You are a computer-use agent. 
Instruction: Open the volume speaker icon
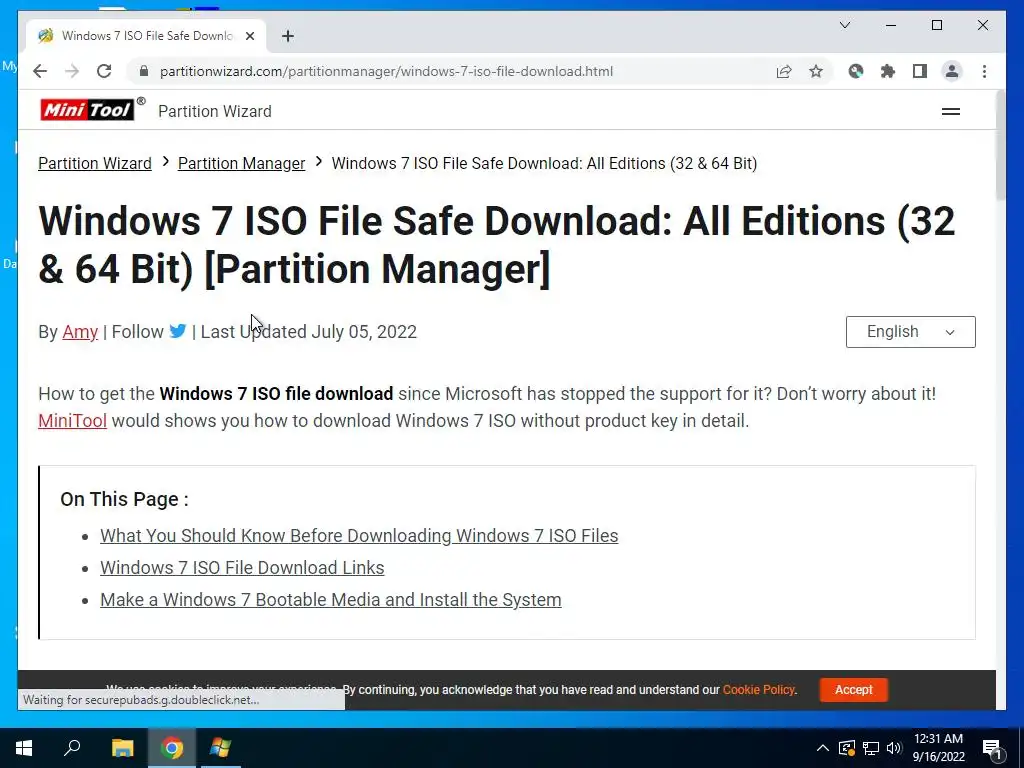coord(893,748)
